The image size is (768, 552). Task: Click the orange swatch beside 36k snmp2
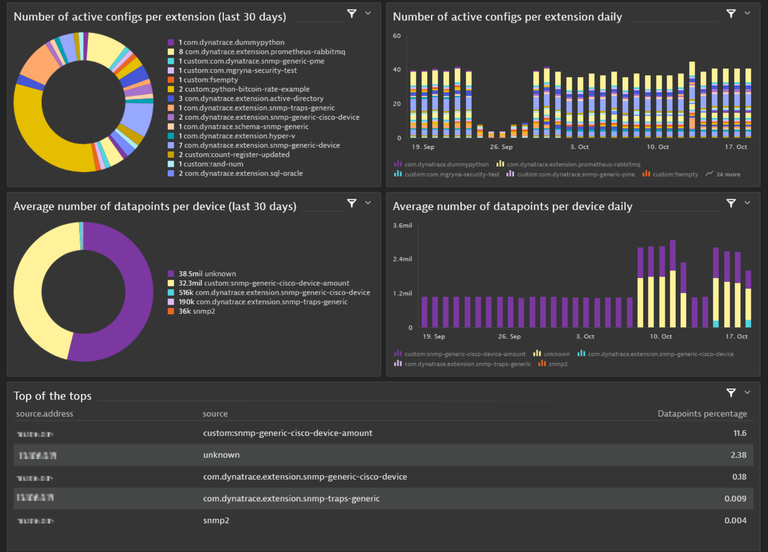[x=171, y=311]
